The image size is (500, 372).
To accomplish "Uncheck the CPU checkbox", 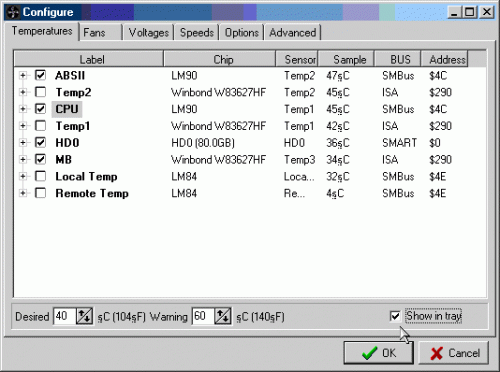I will [40, 109].
